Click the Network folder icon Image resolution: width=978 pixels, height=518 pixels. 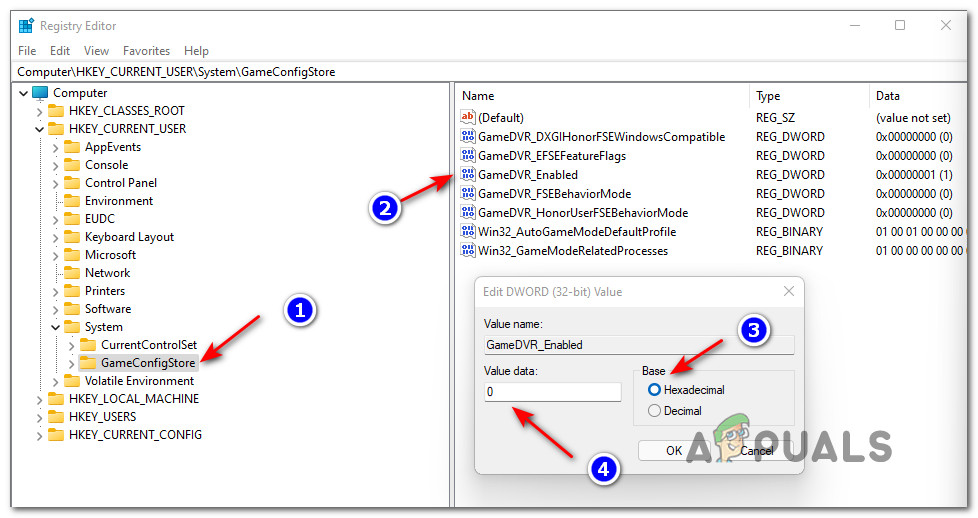tap(72, 273)
